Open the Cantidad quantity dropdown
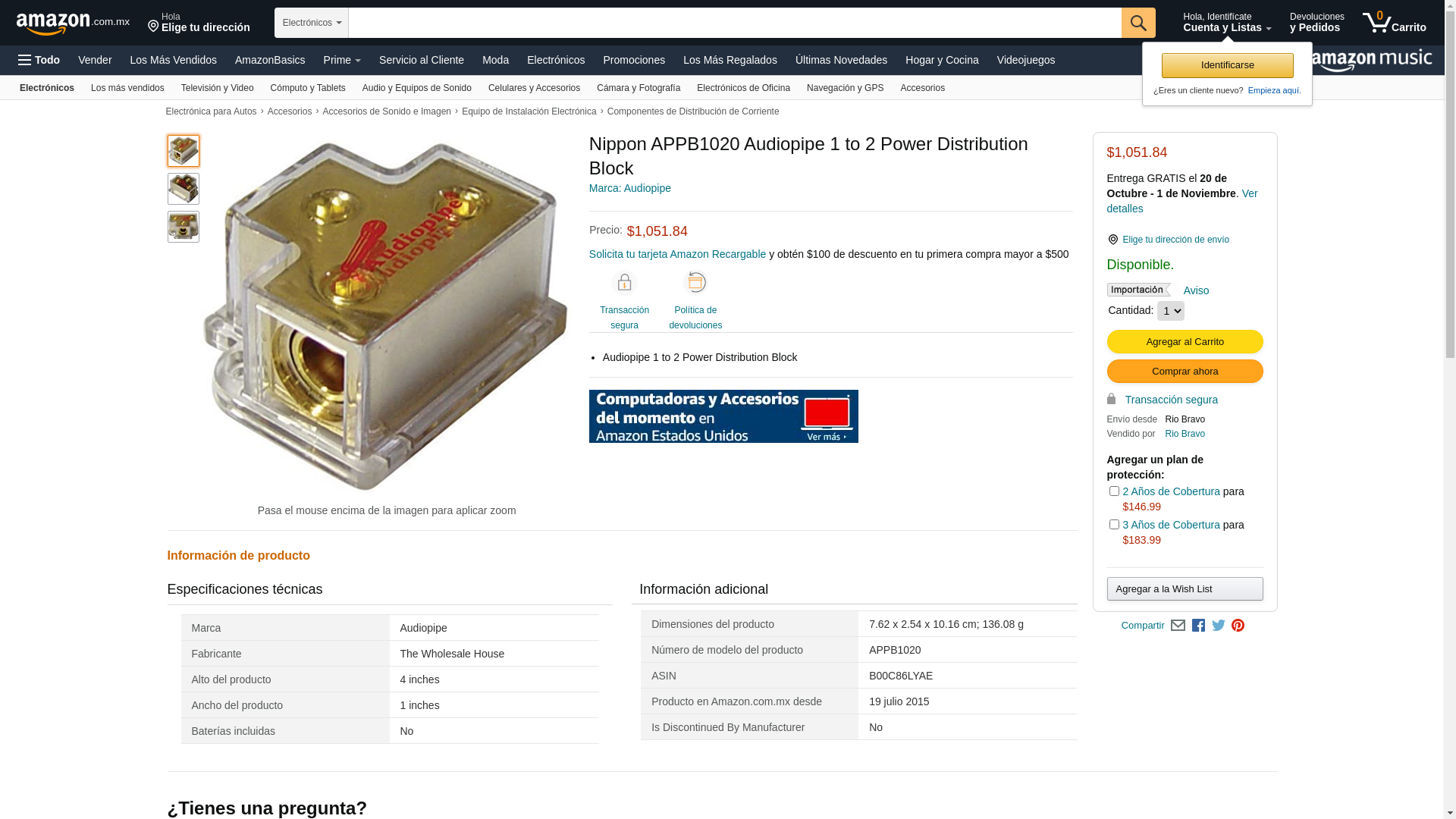Screen dimensions: 1456x819 pyautogui.click(x=1170, y=311)
